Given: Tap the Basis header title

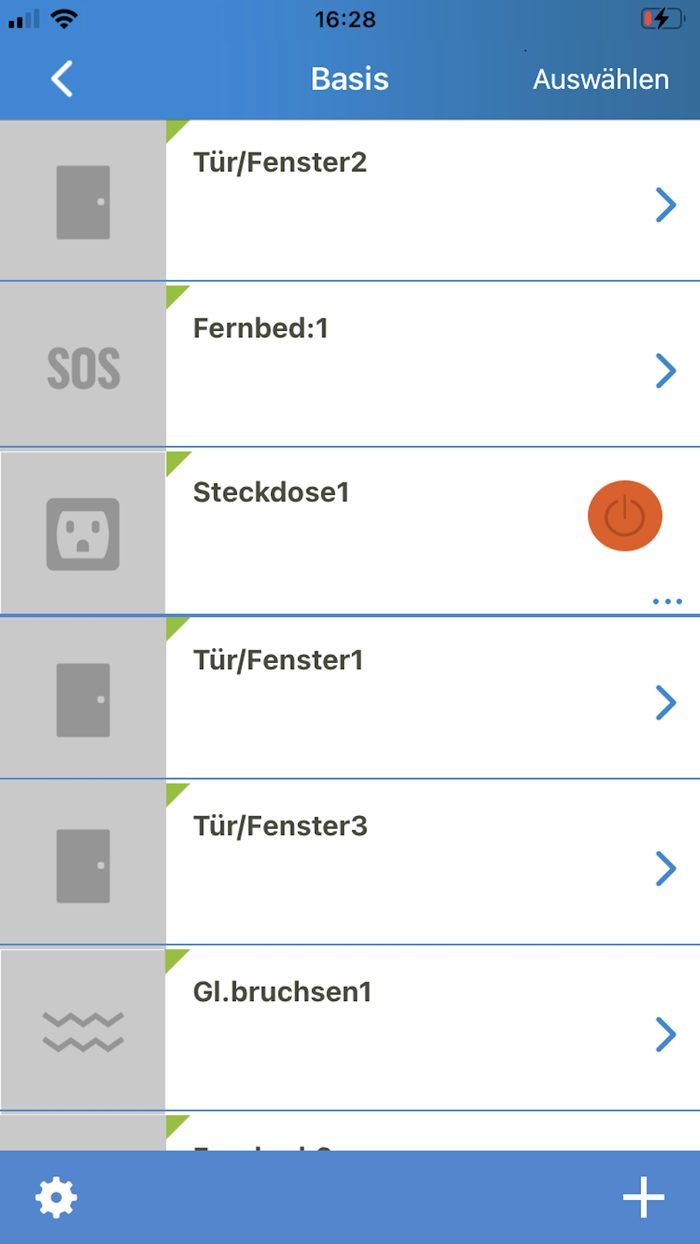Looking at the screenshot, I should pyautogui.click(x=350, y=79).
